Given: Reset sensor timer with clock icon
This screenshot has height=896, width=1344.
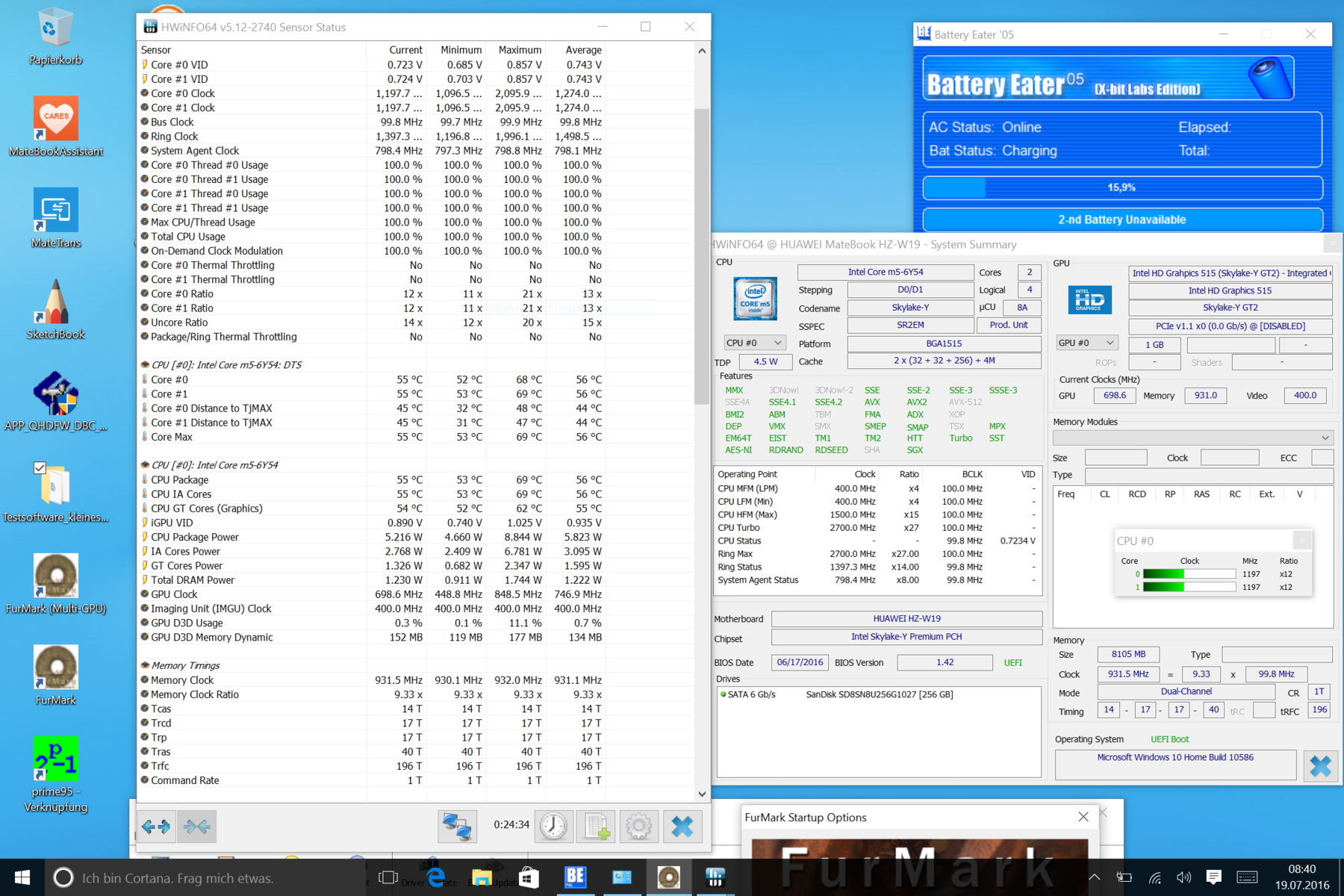Looking at the screenshot, I should click(x=553, y=827).
